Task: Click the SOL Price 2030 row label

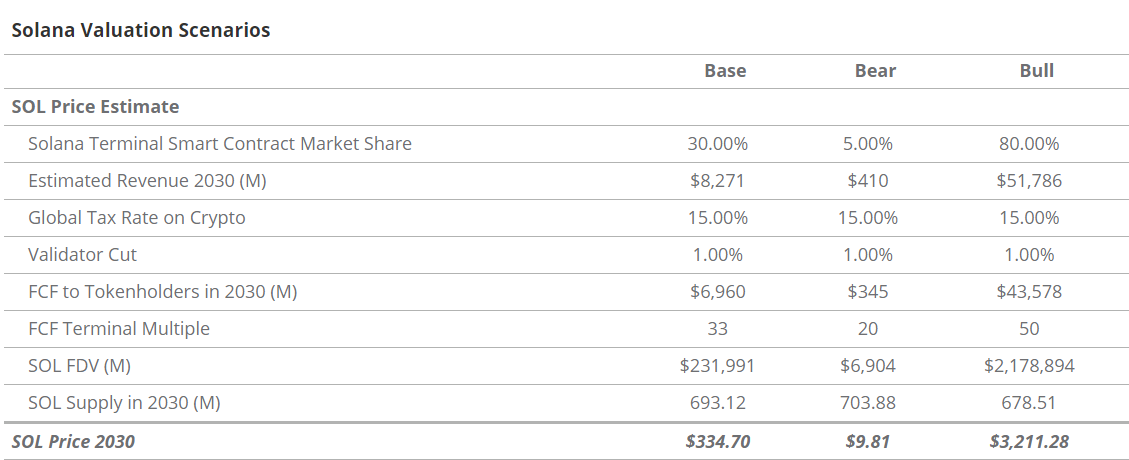Action: click(x=73, y=441)
